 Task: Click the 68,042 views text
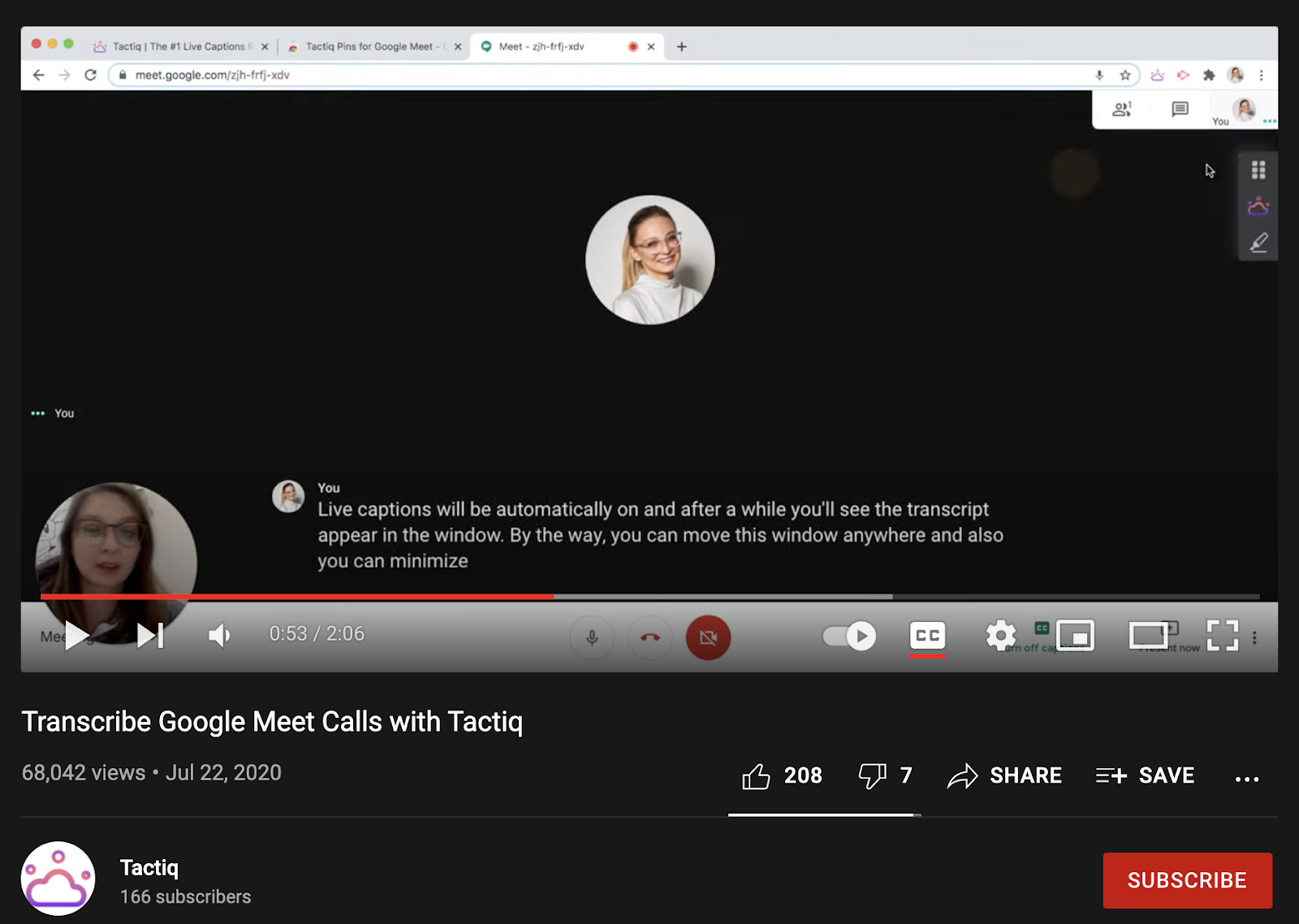click(84, 772)
